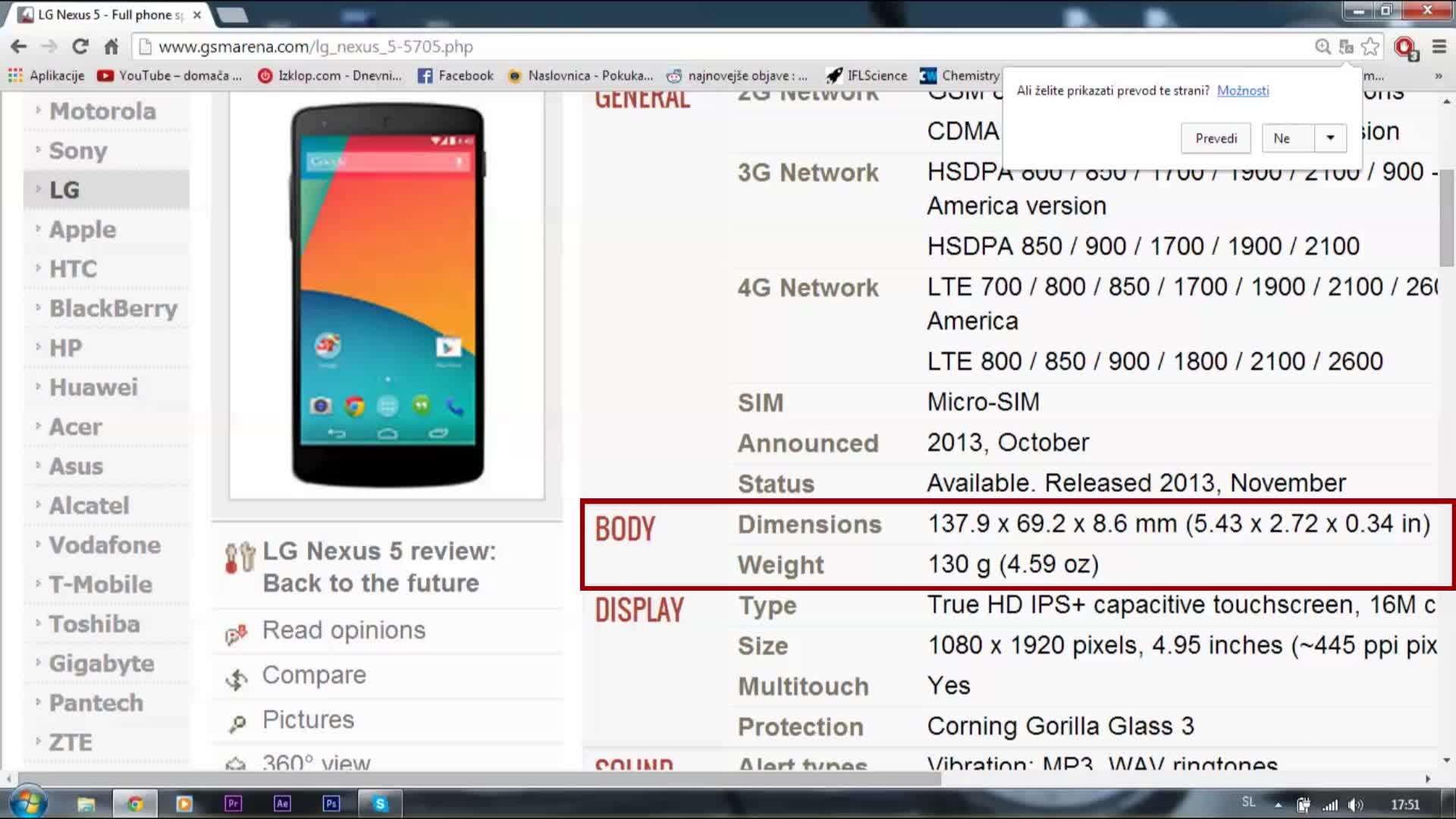Open the Izklop.com bookmark
This screenshot has width=1456, height=819.
pos(330,76)
